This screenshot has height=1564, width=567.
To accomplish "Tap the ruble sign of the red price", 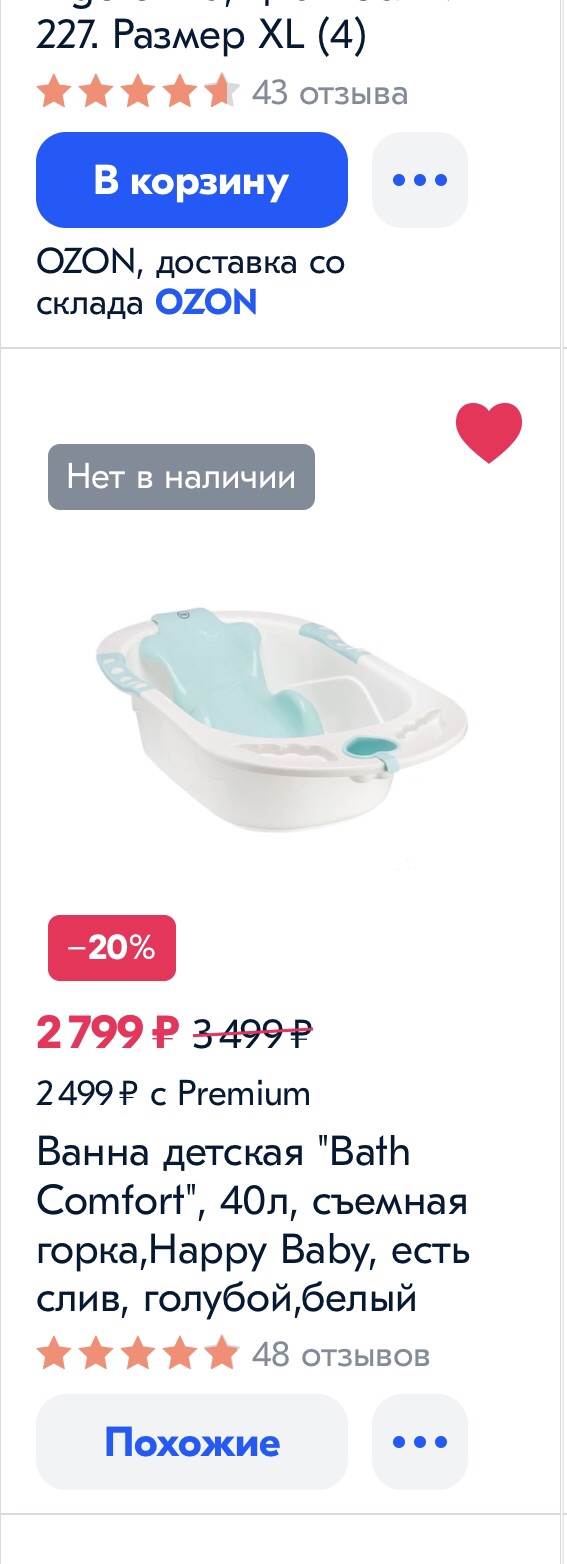I will [x=165, y=1032].
